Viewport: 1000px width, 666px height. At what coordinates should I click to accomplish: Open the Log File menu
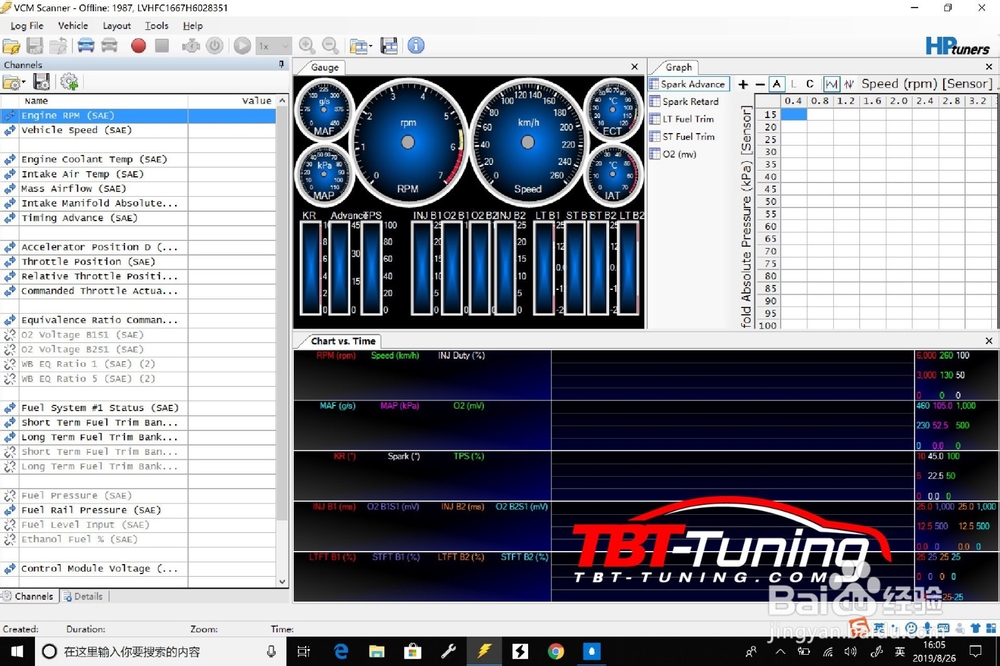click(27, 26)
